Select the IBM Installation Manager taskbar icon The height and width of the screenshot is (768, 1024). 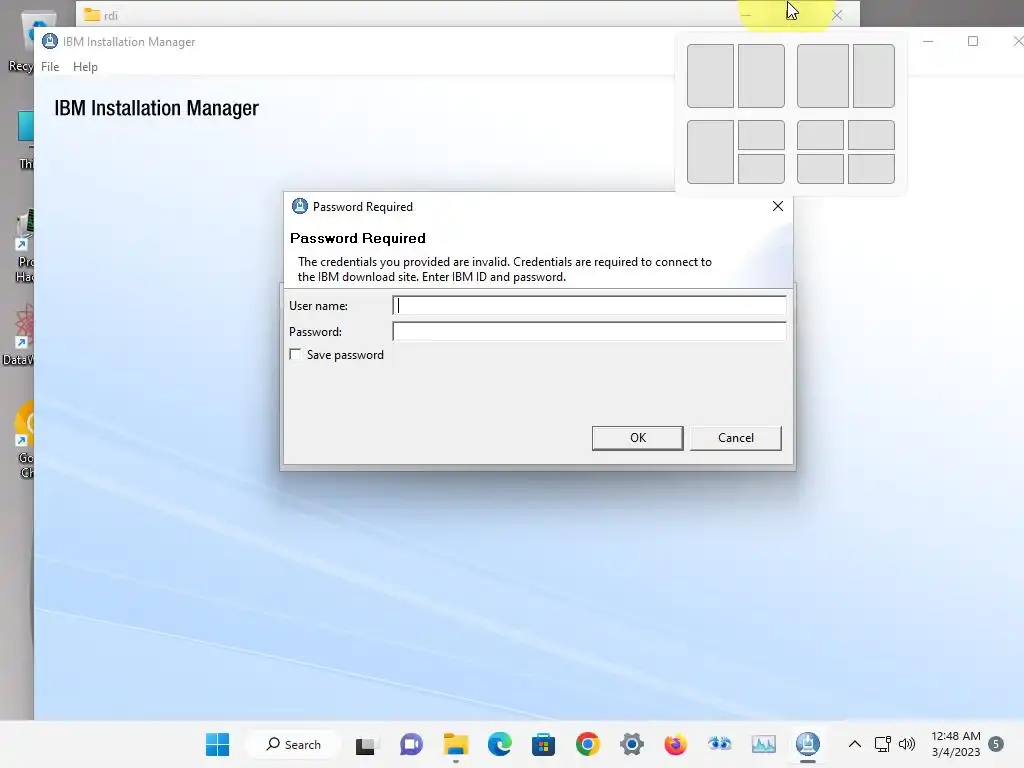pyautogui.click(x=808, y=744)
